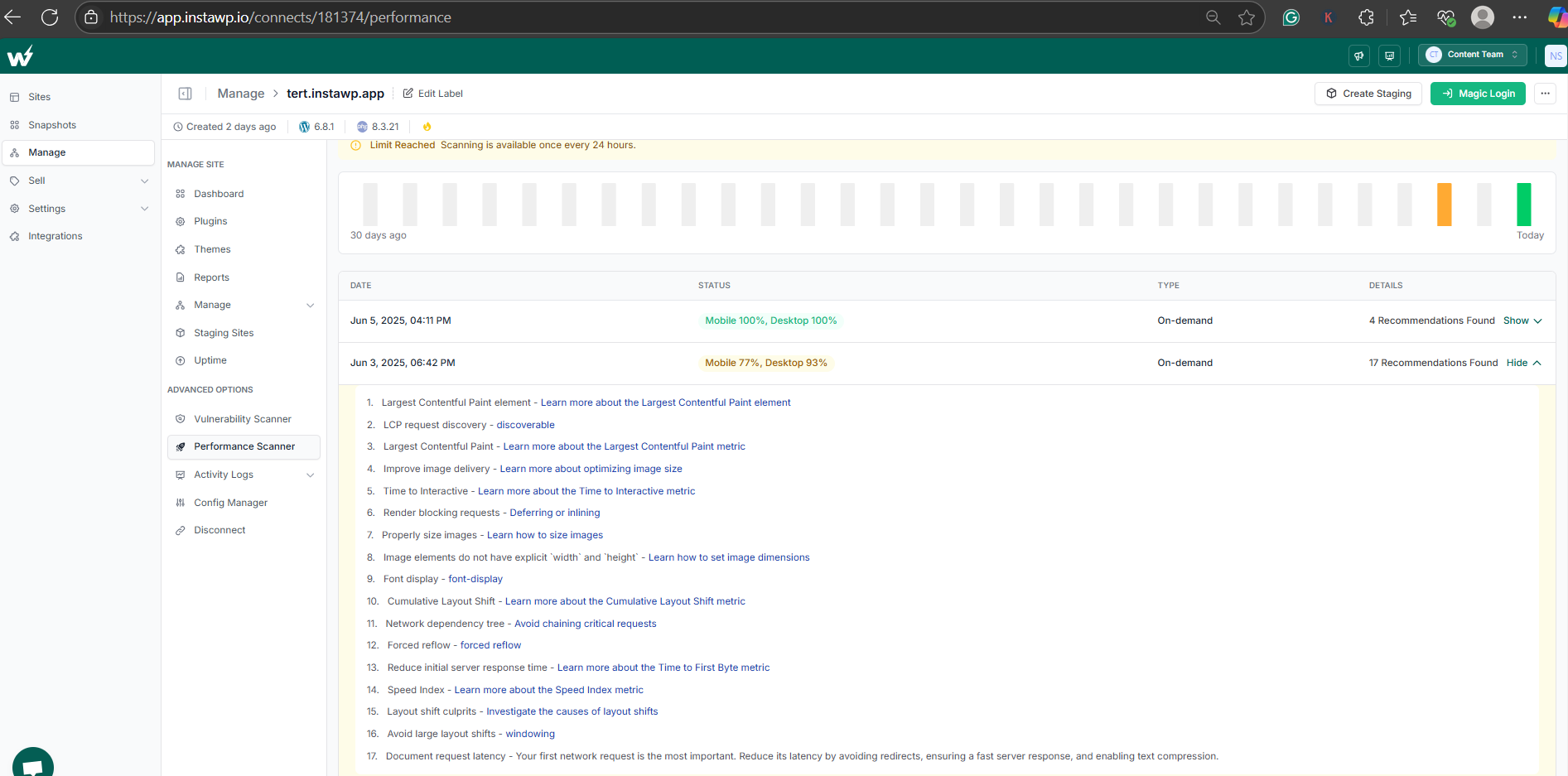Image resolution: width=1568 pixels, height=776 pixels.
Task: Open browser favorites list icon
Action: [1408, 17]
